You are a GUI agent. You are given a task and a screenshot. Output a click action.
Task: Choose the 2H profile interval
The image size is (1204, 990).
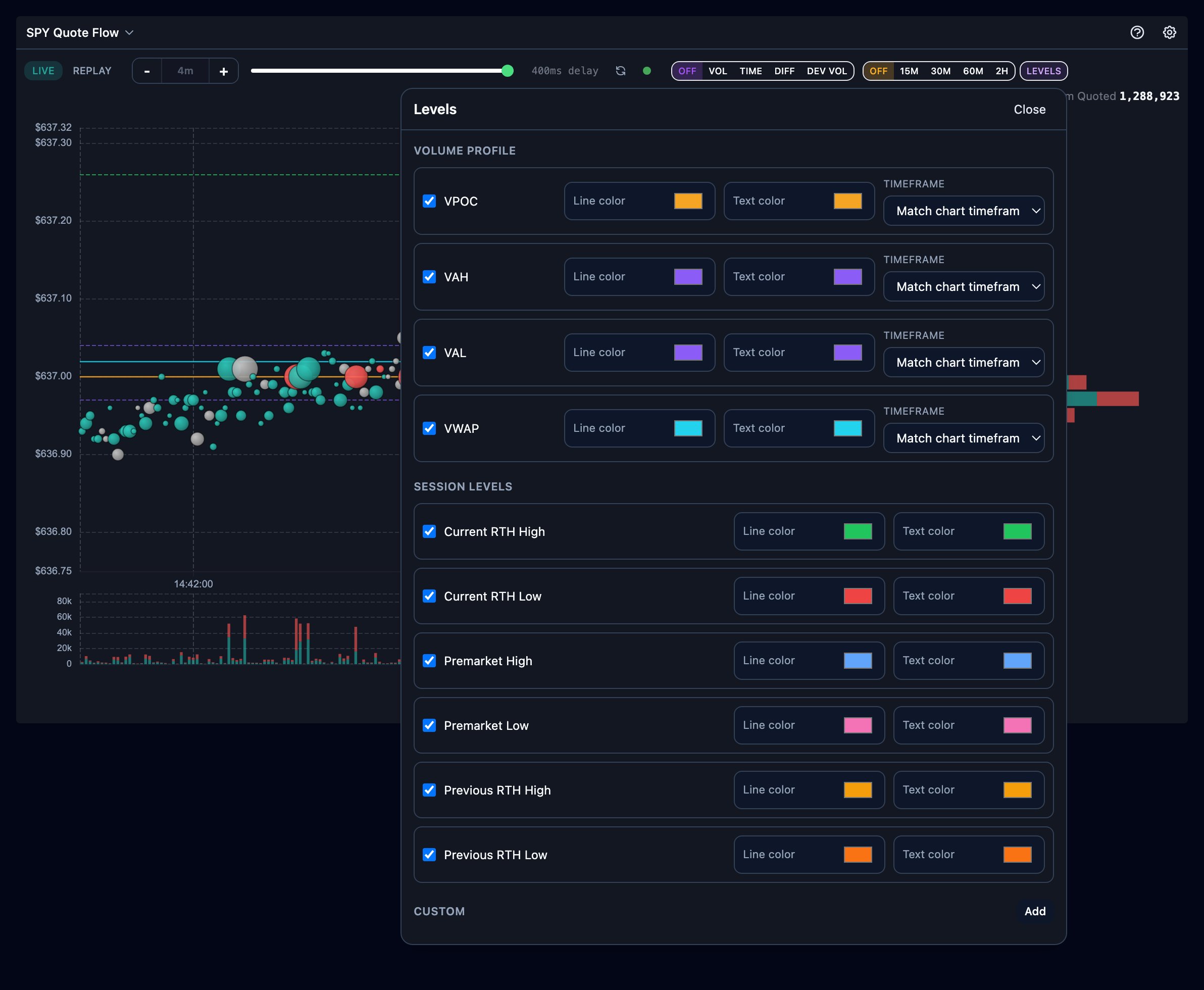pyautogui.click(x=1001, y=71)
